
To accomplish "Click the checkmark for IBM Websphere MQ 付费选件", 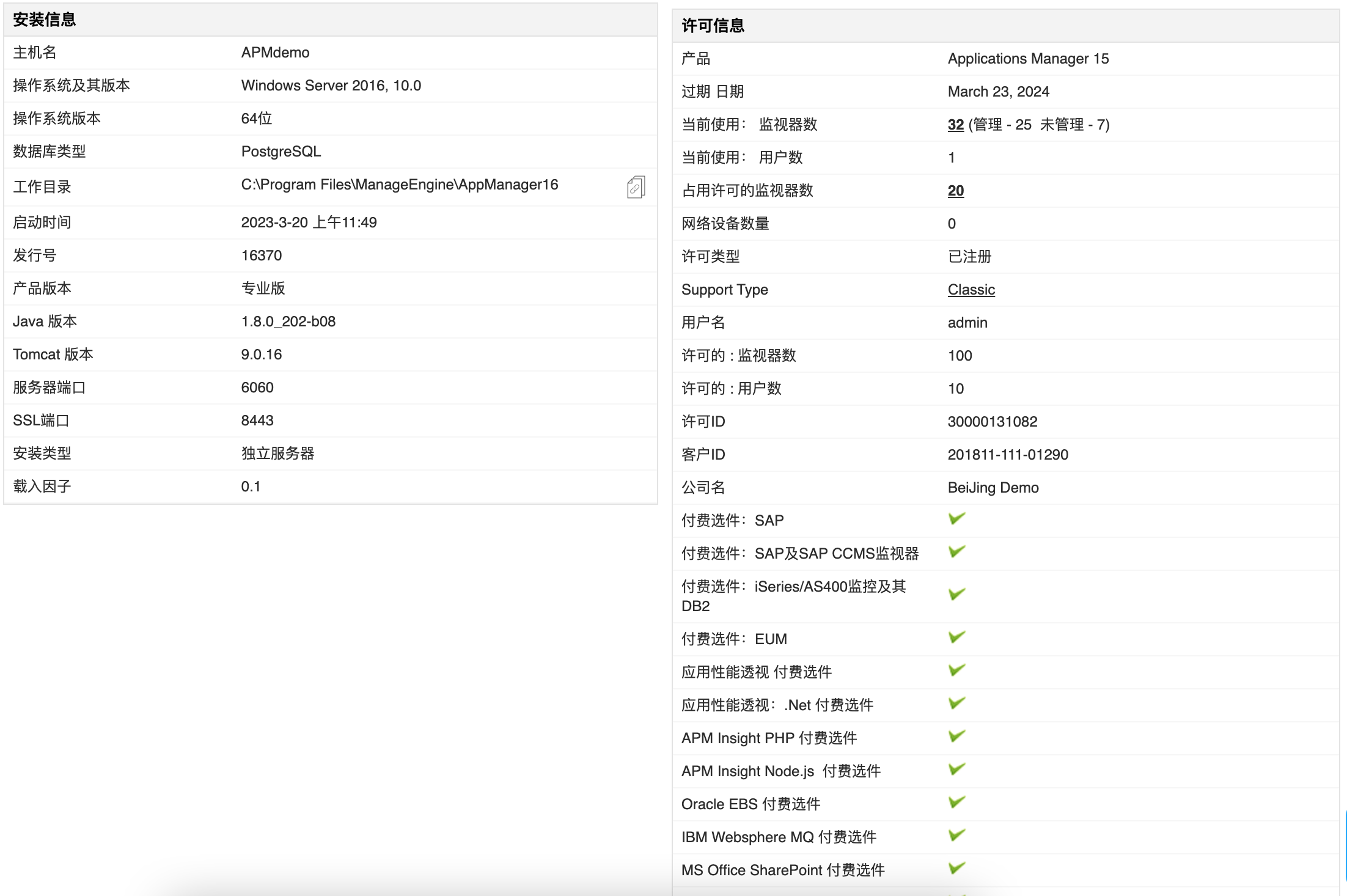I will [957, 835].
